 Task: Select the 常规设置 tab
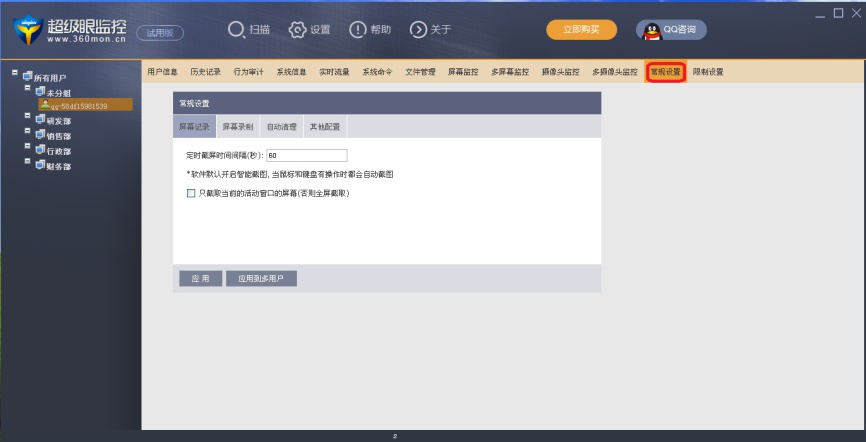[x=666, y=72]
